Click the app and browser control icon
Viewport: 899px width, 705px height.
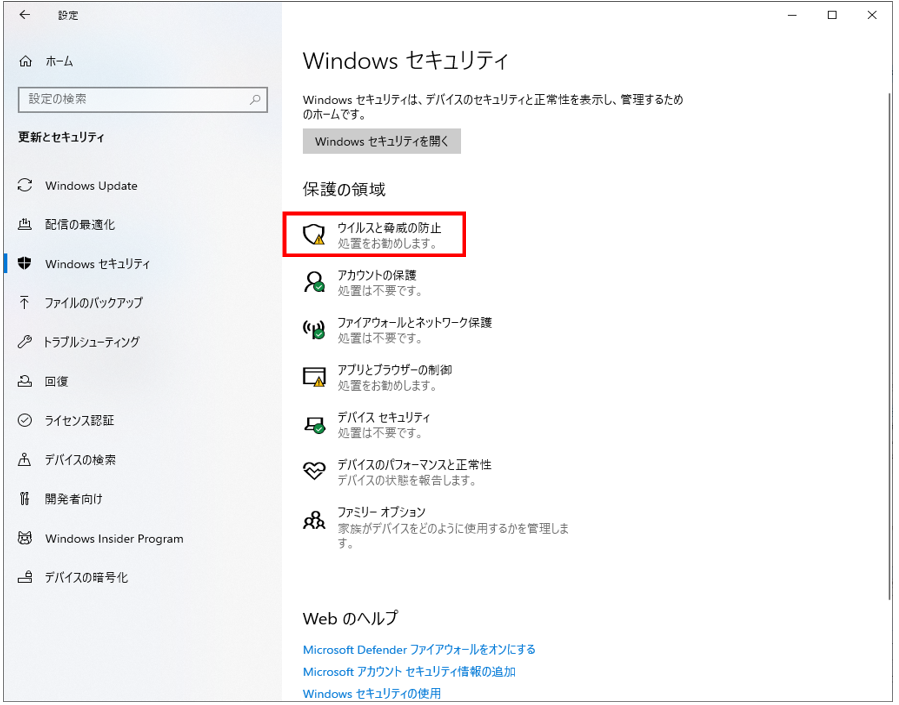(314, 377)
